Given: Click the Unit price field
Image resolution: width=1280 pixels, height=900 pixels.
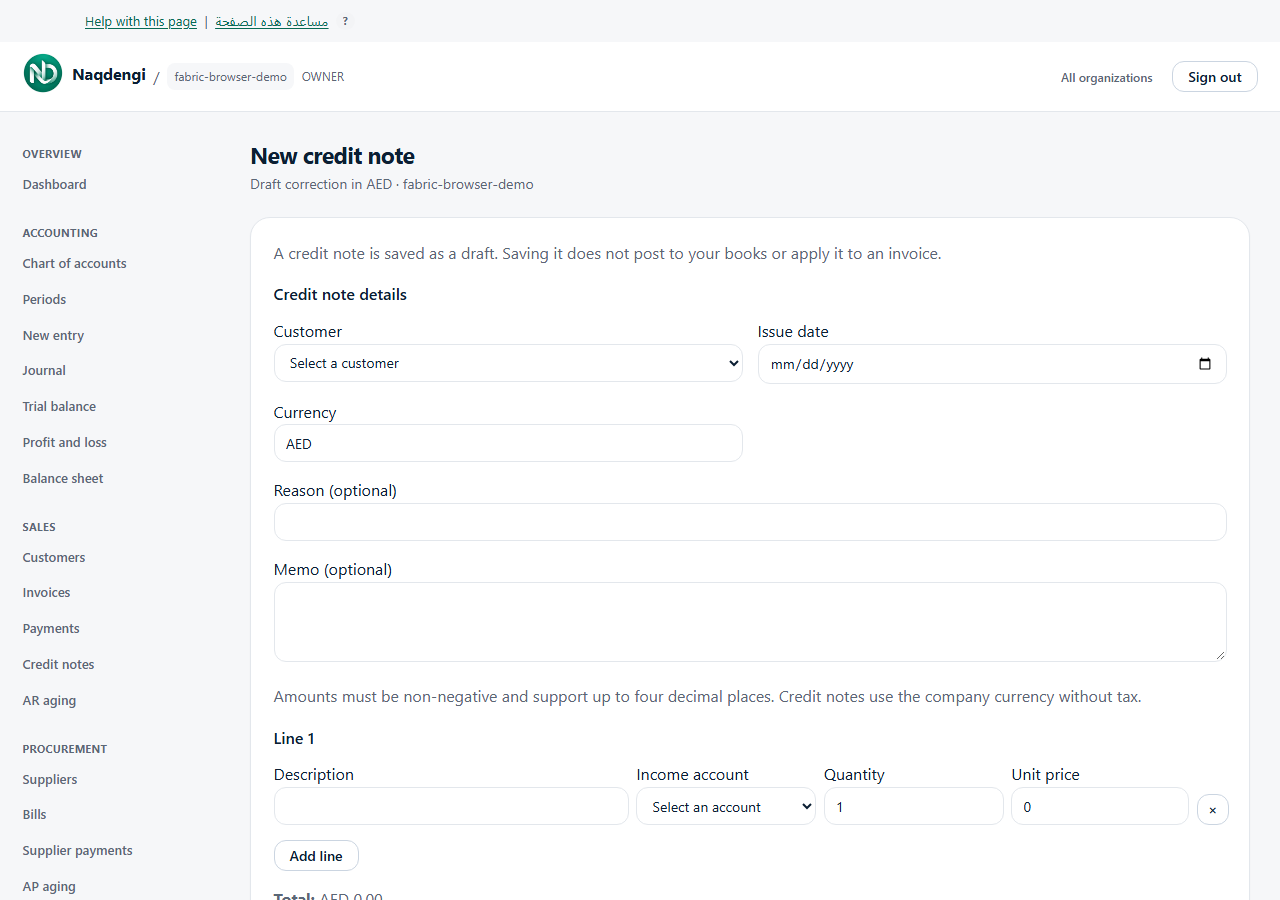Looking at the screenshot, I should (1100, 806).
